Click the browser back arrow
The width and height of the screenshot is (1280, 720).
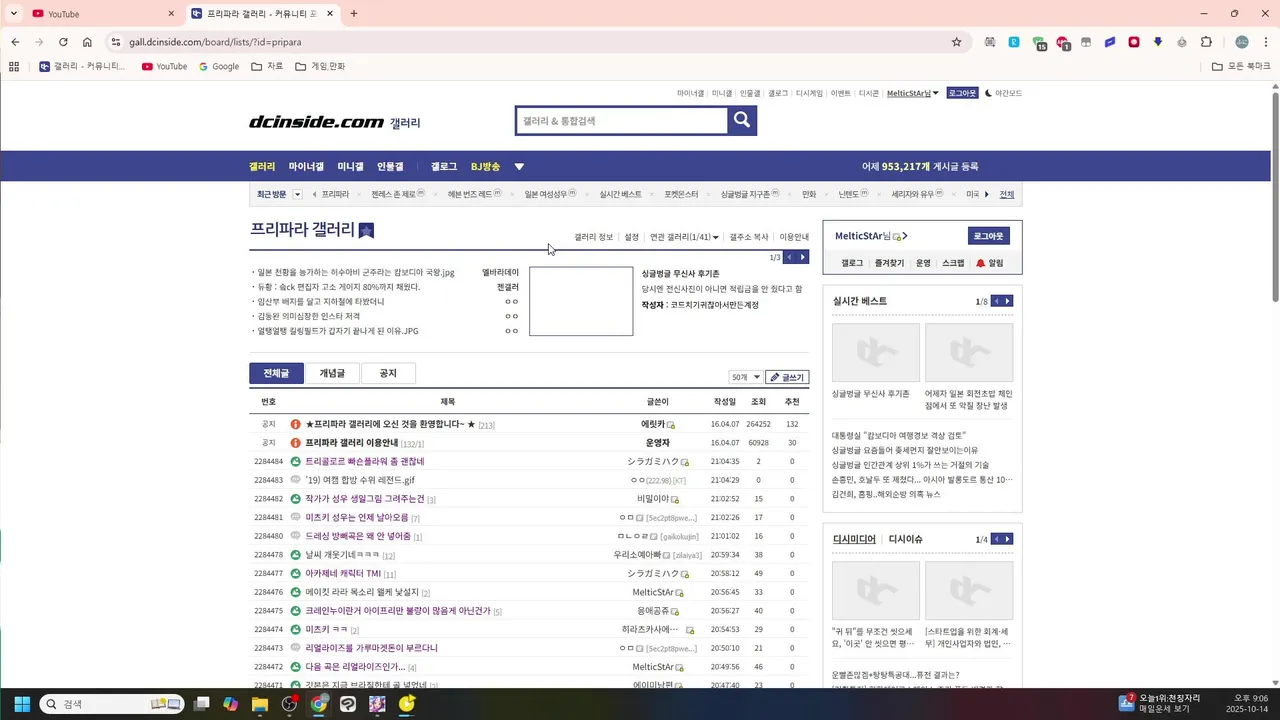(x=15, y=42)
